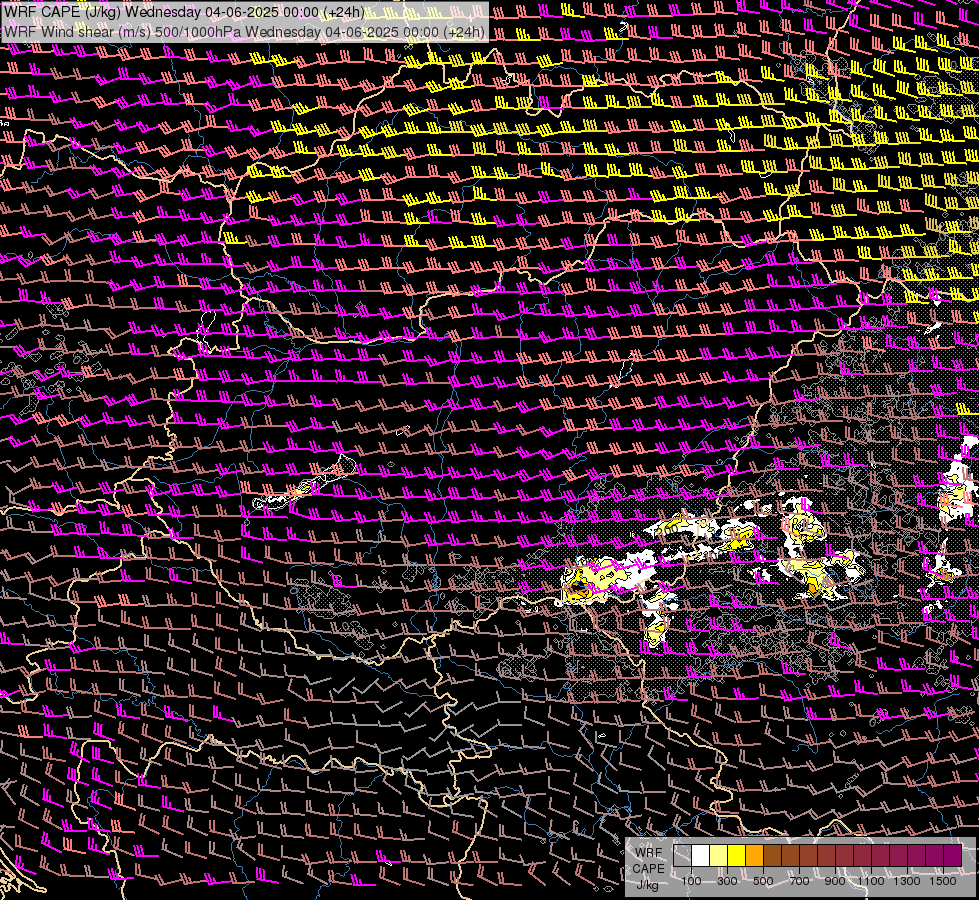Image resolution: width=979 pixels, height=900 pixels.
Task: Click the legend value 700
Action: [799, 881]
